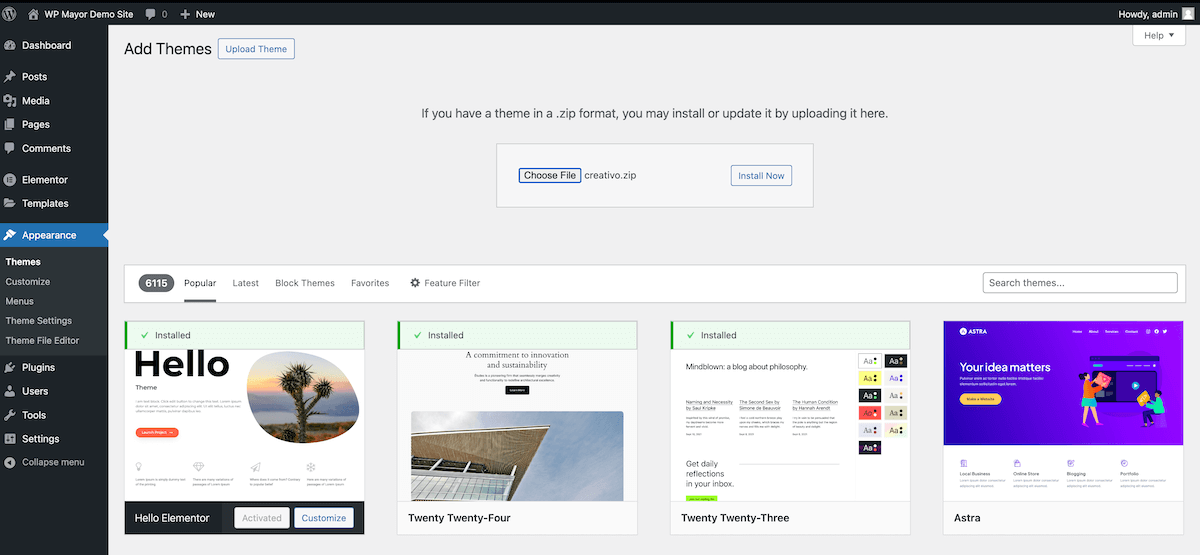Switch to the Favorites tab
This screenshot has width=1200, height=555.
pyautogui.click(x=370, y=284)
